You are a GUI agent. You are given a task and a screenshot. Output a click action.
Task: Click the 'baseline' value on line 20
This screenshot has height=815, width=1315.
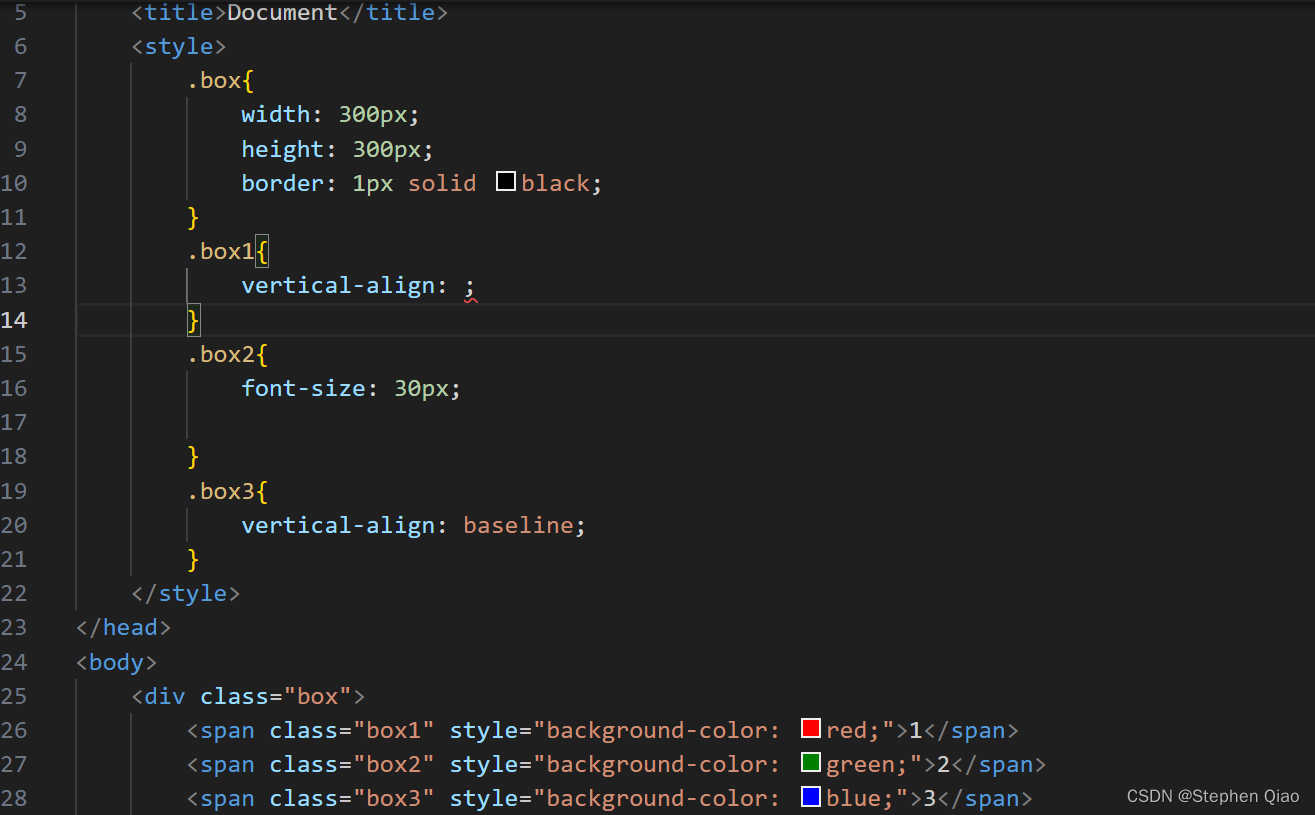click(x=518, y=525)
